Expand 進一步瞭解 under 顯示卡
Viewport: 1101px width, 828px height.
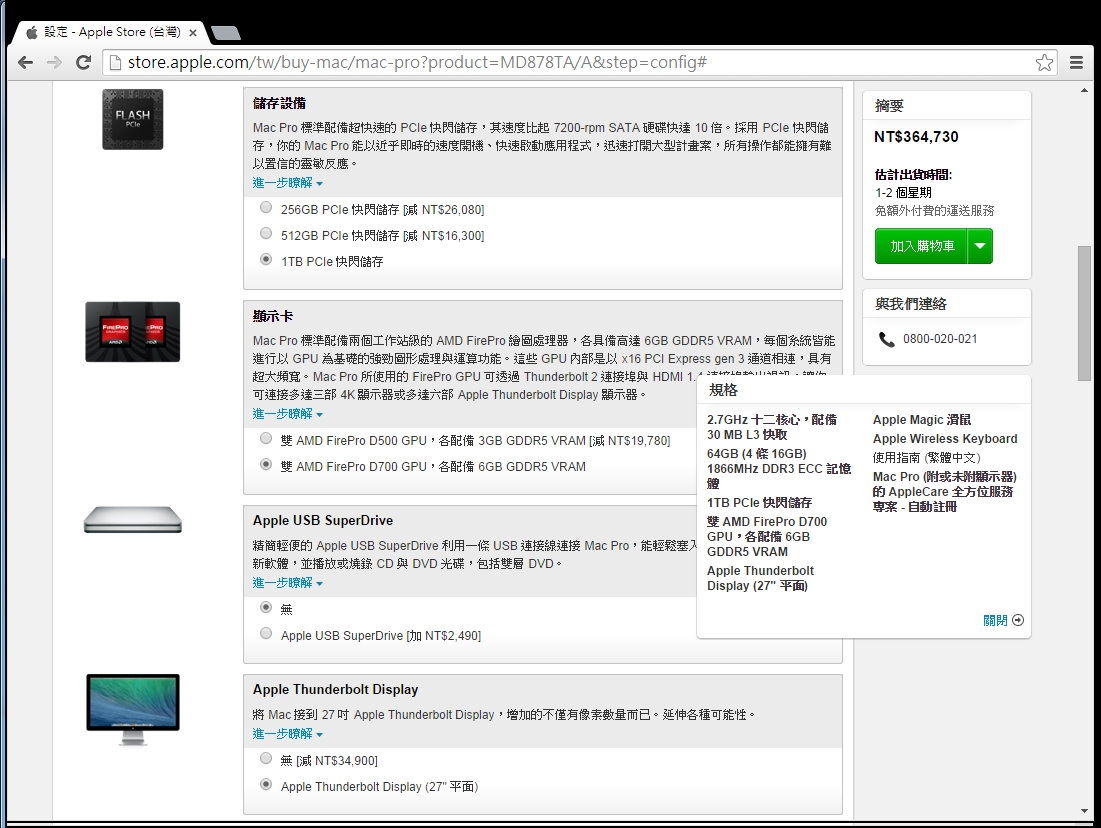pos(288,414)
